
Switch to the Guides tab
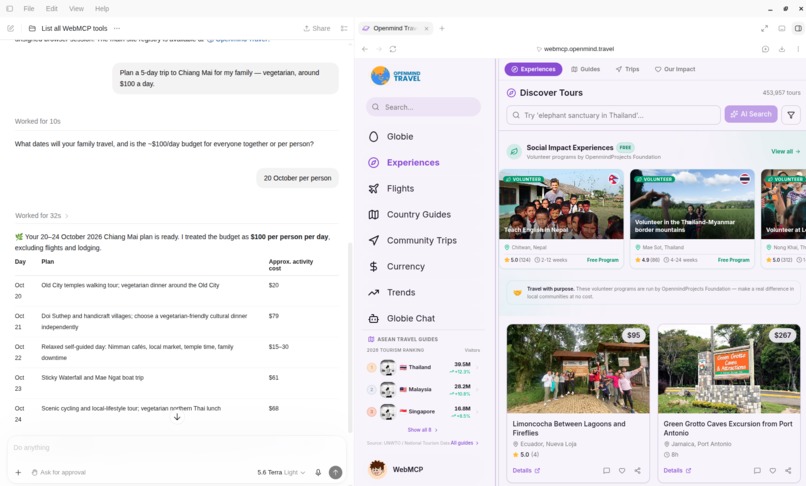click(585, 69)
